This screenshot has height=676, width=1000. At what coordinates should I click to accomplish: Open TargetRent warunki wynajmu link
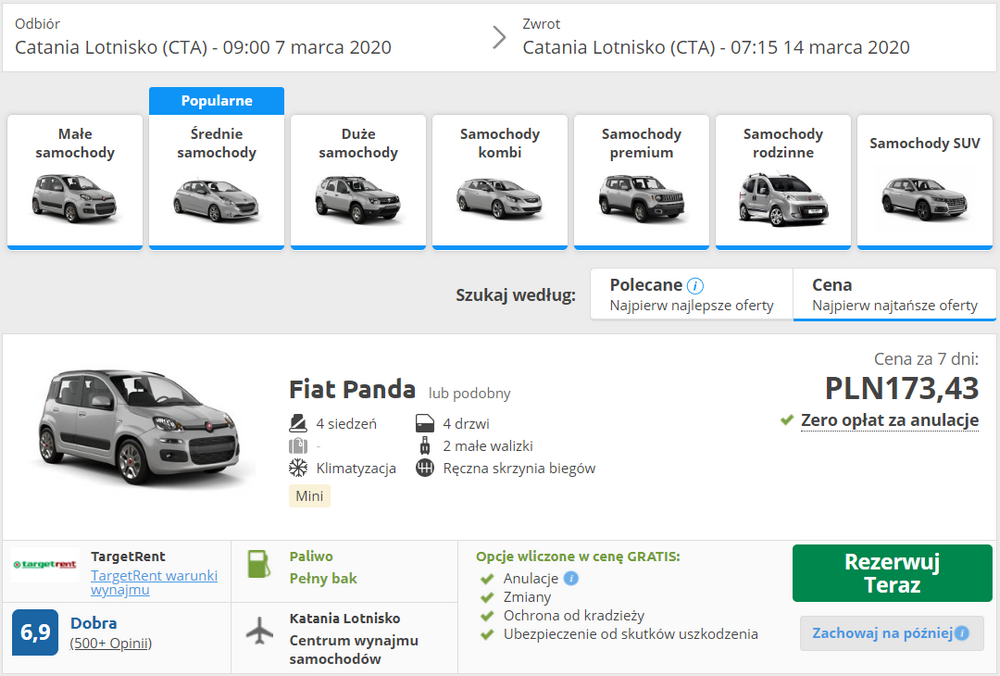coord(154,582)
